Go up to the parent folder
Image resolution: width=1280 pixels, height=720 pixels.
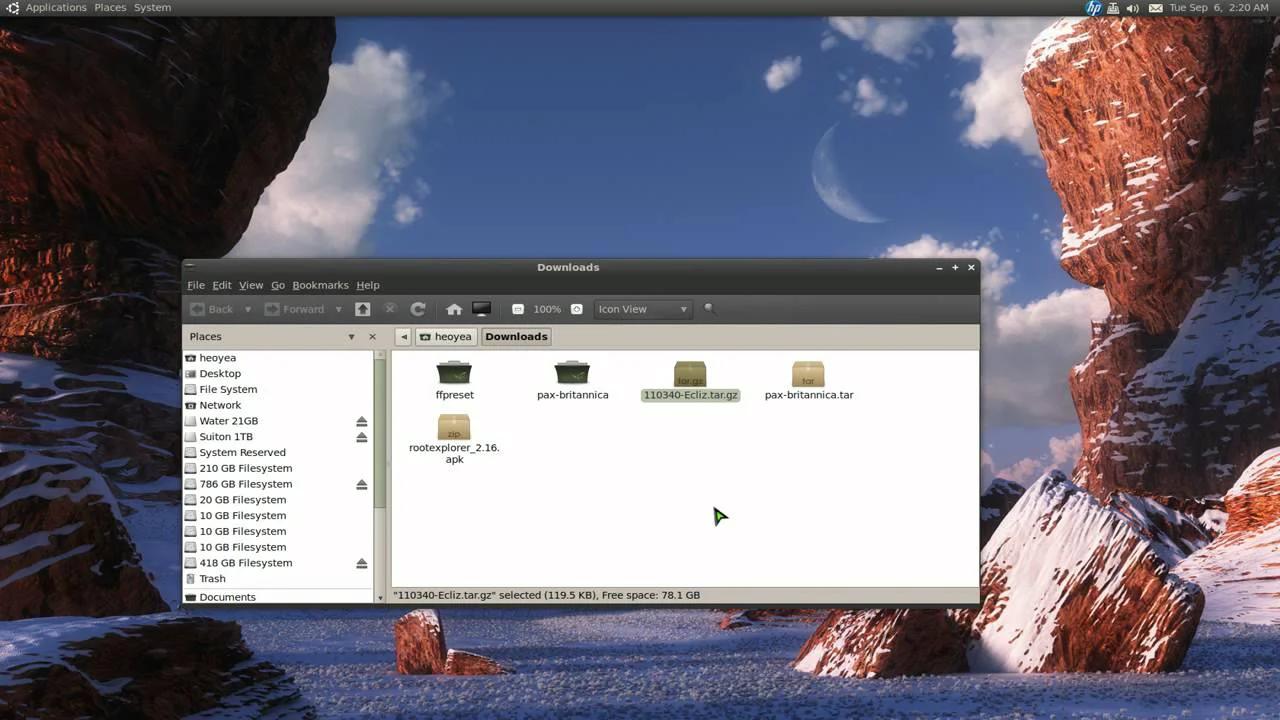coord(362,309)
